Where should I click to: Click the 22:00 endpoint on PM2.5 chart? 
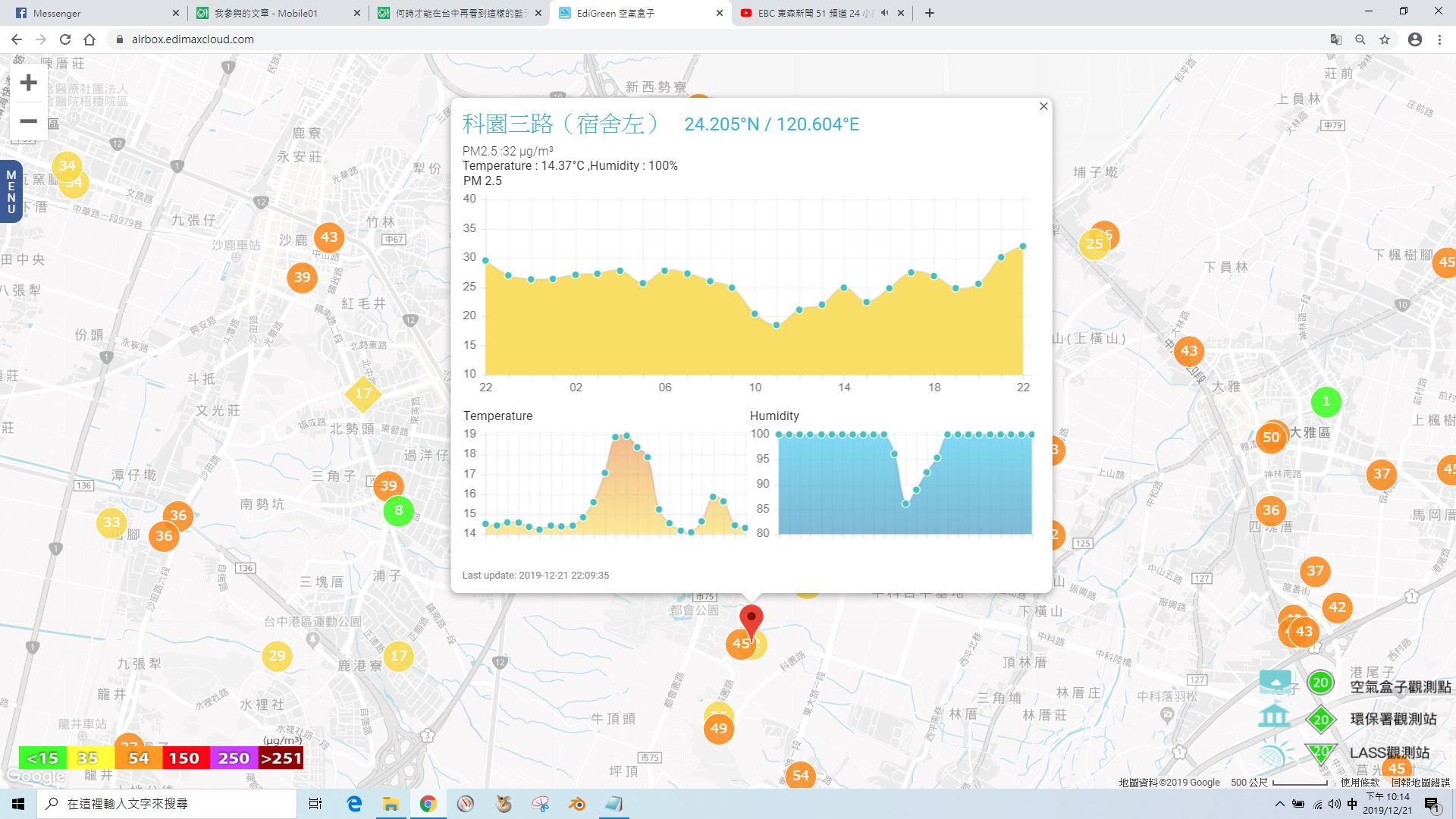pos(1023,246)
